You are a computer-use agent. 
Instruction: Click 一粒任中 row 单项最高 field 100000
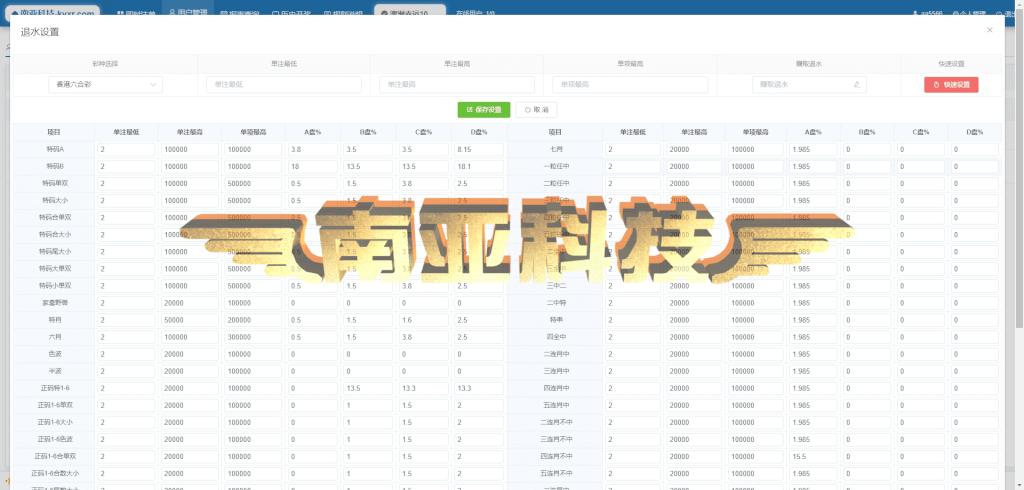756,166
